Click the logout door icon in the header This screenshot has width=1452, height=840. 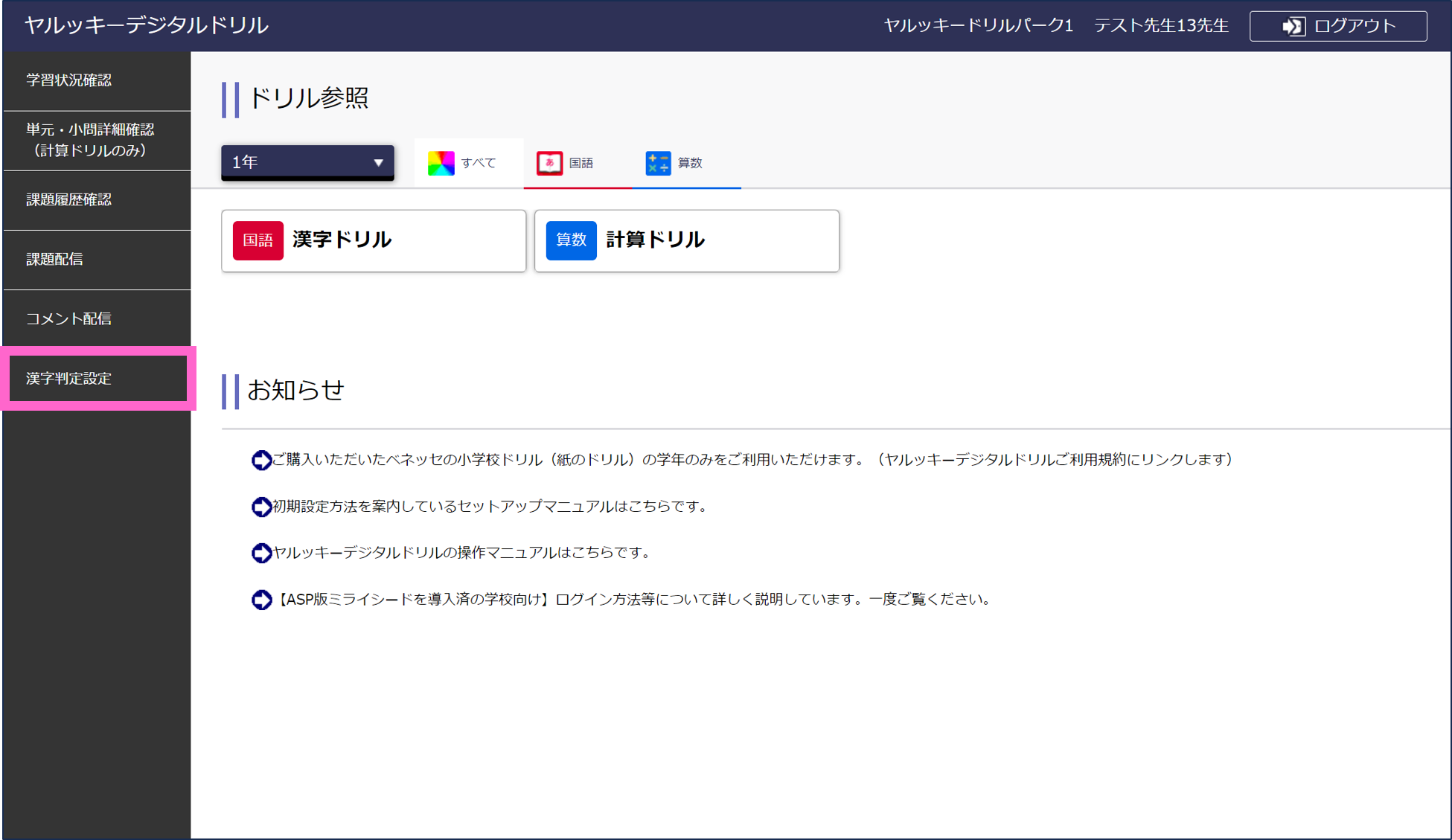[x=1295, y=25]
